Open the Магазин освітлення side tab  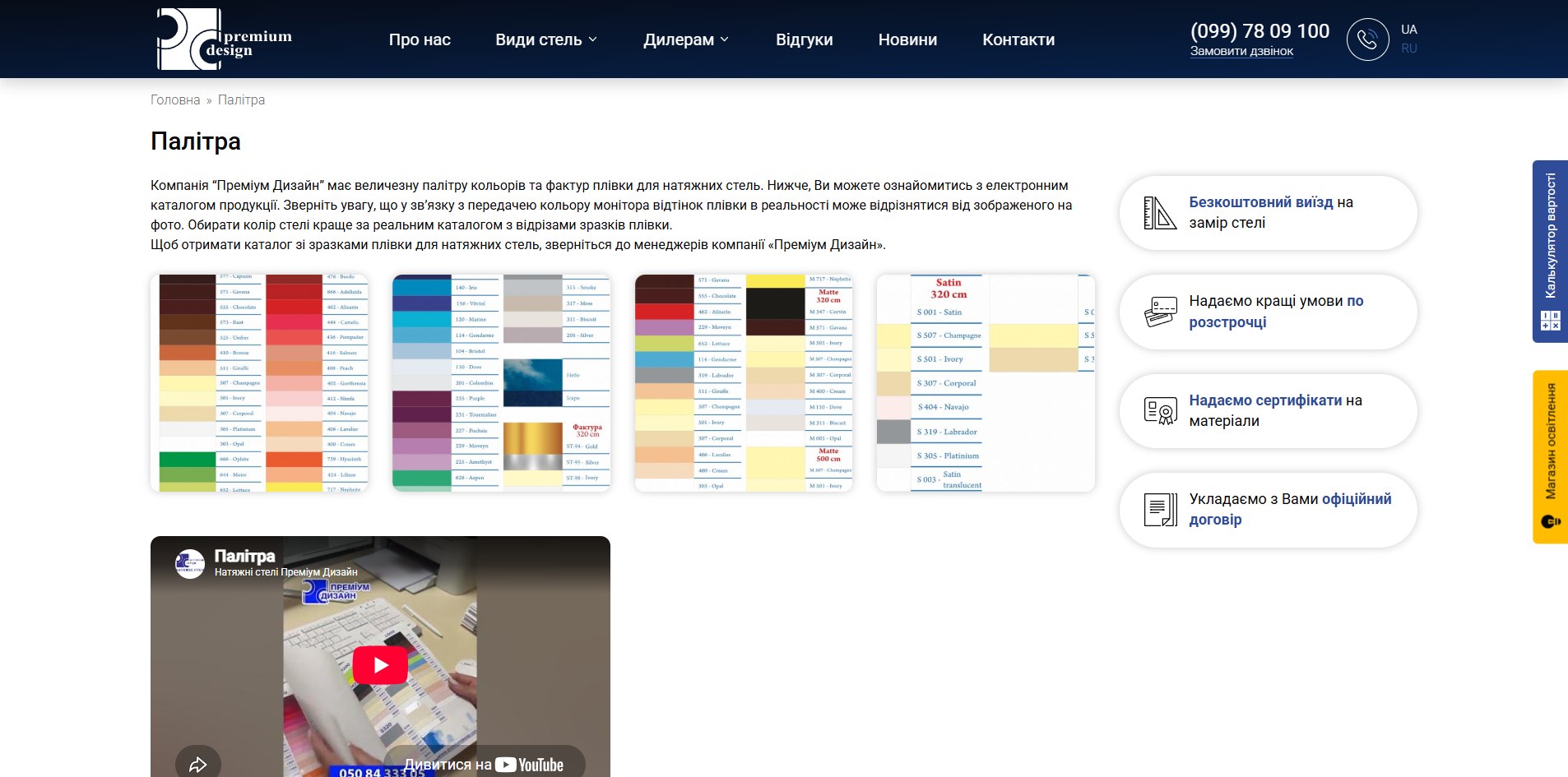1550,456
